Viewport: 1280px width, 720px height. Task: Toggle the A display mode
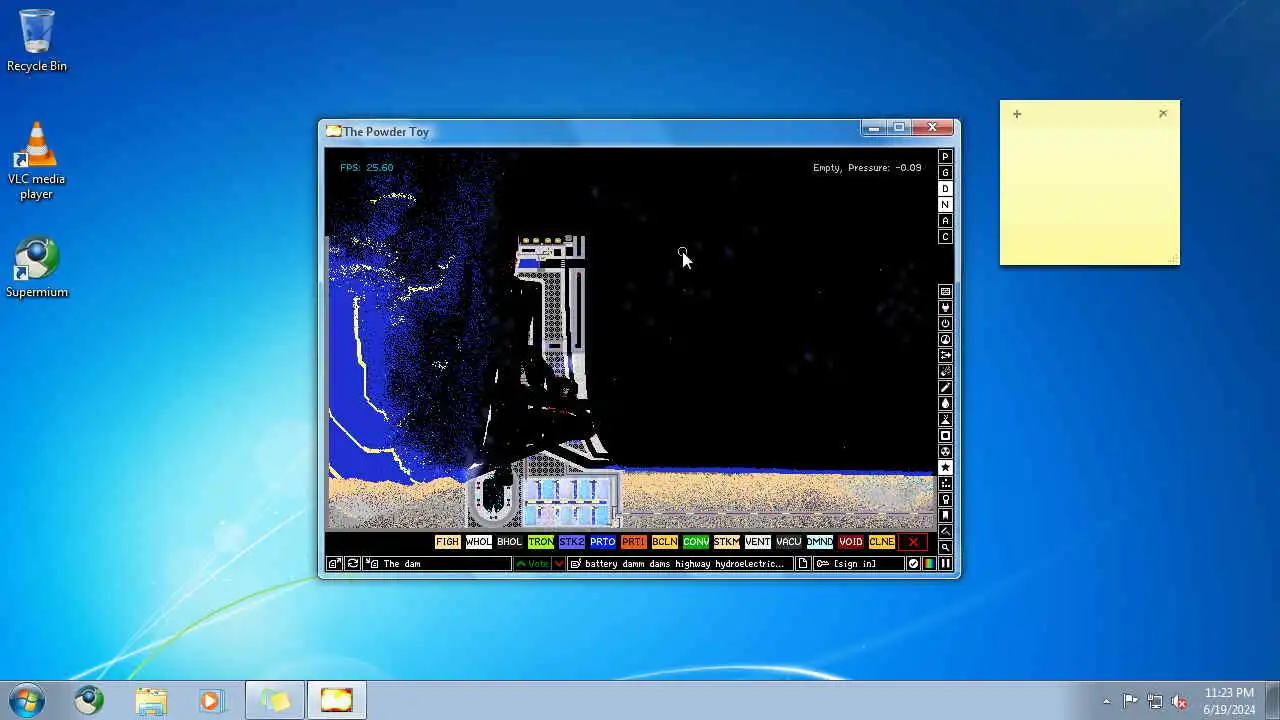pyautogui.click(x=945, y=221)
